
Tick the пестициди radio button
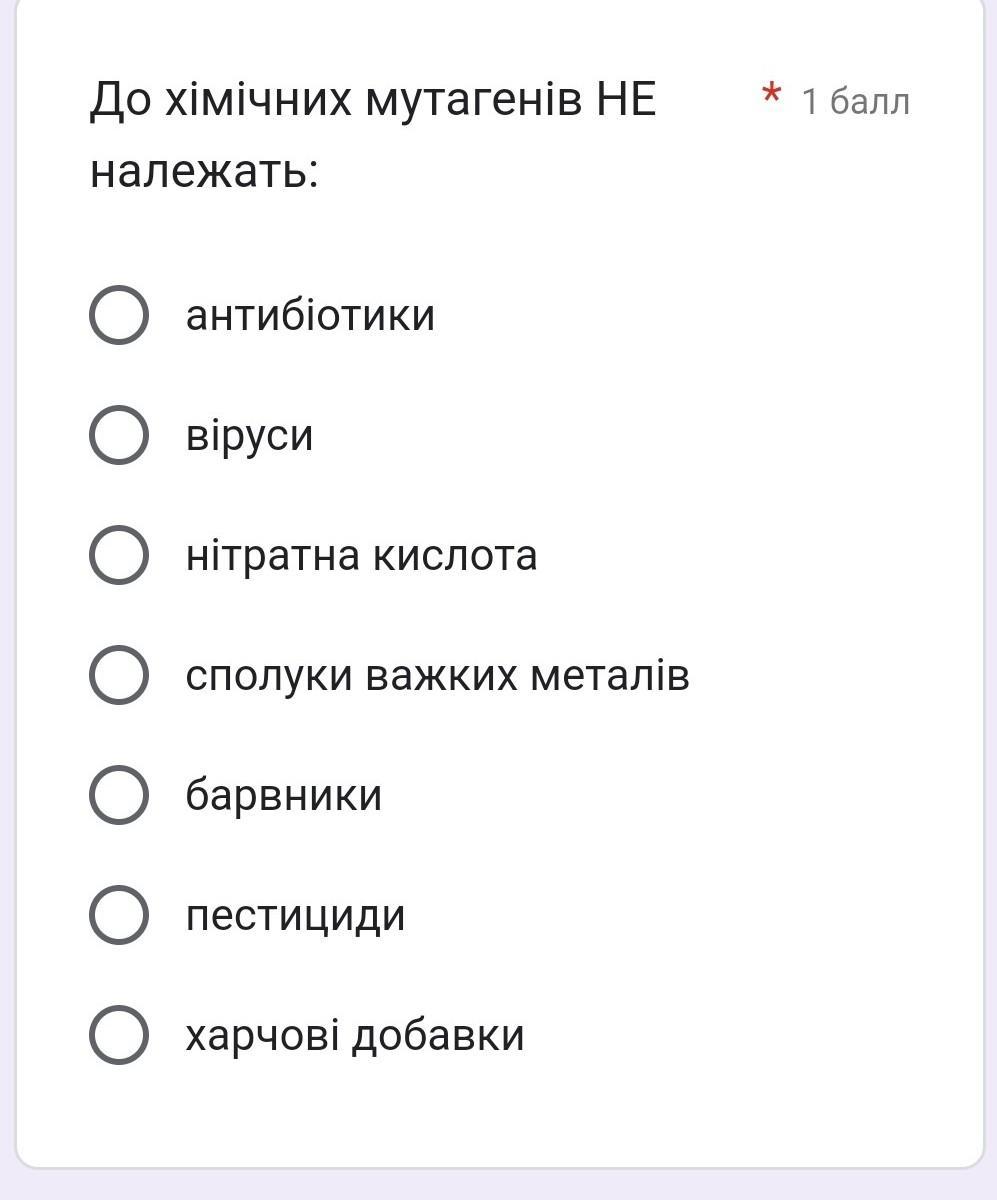(119, 915)
